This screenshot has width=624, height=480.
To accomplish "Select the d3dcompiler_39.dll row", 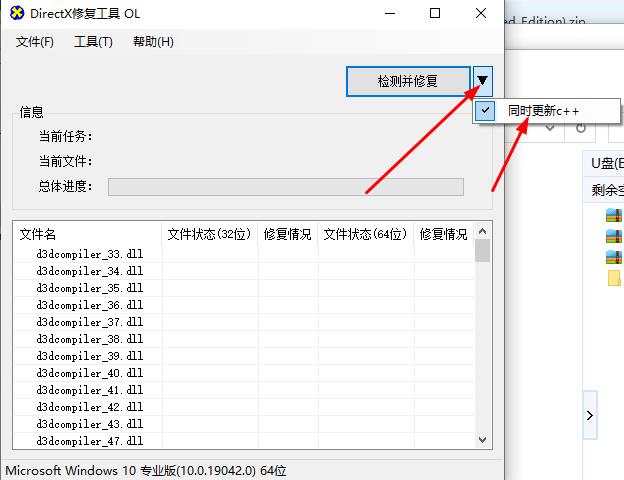I will (244, 356).
